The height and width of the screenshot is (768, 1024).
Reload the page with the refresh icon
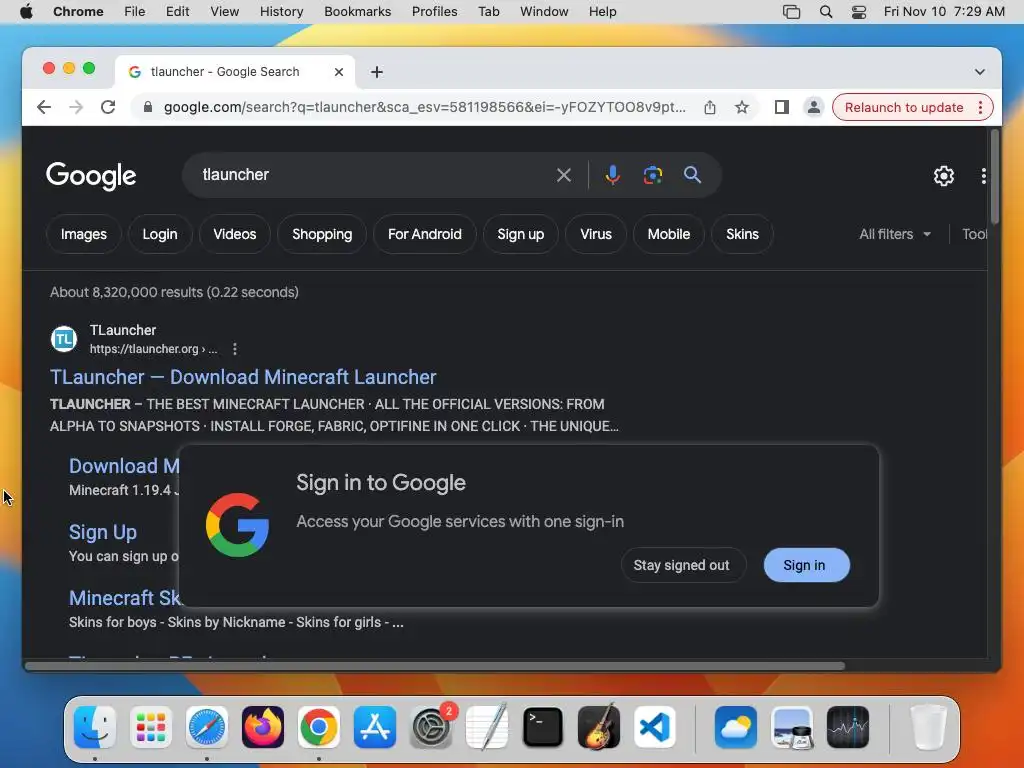click(108, 107)
